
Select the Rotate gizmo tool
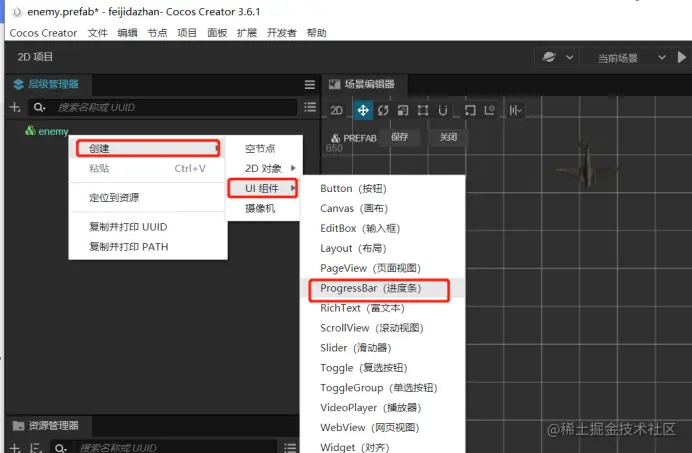(x=383, y=110)
